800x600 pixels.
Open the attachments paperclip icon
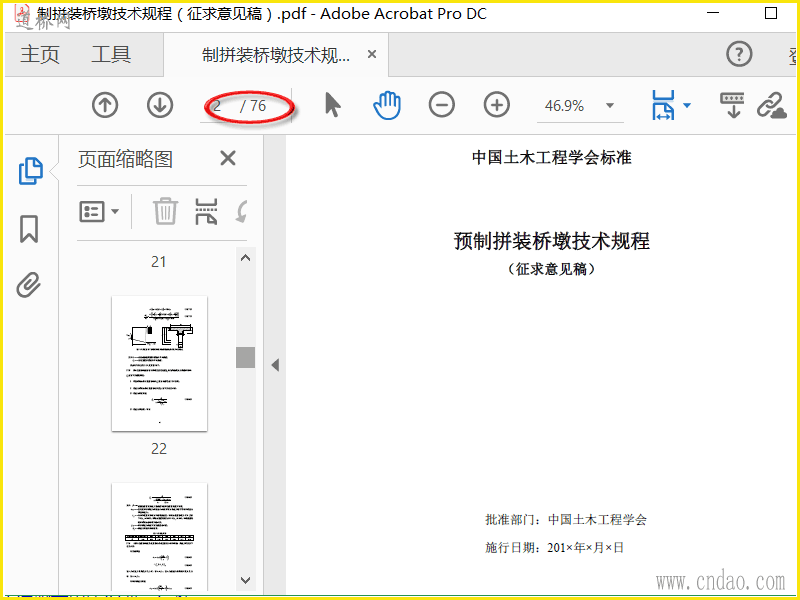click(29, 285)
